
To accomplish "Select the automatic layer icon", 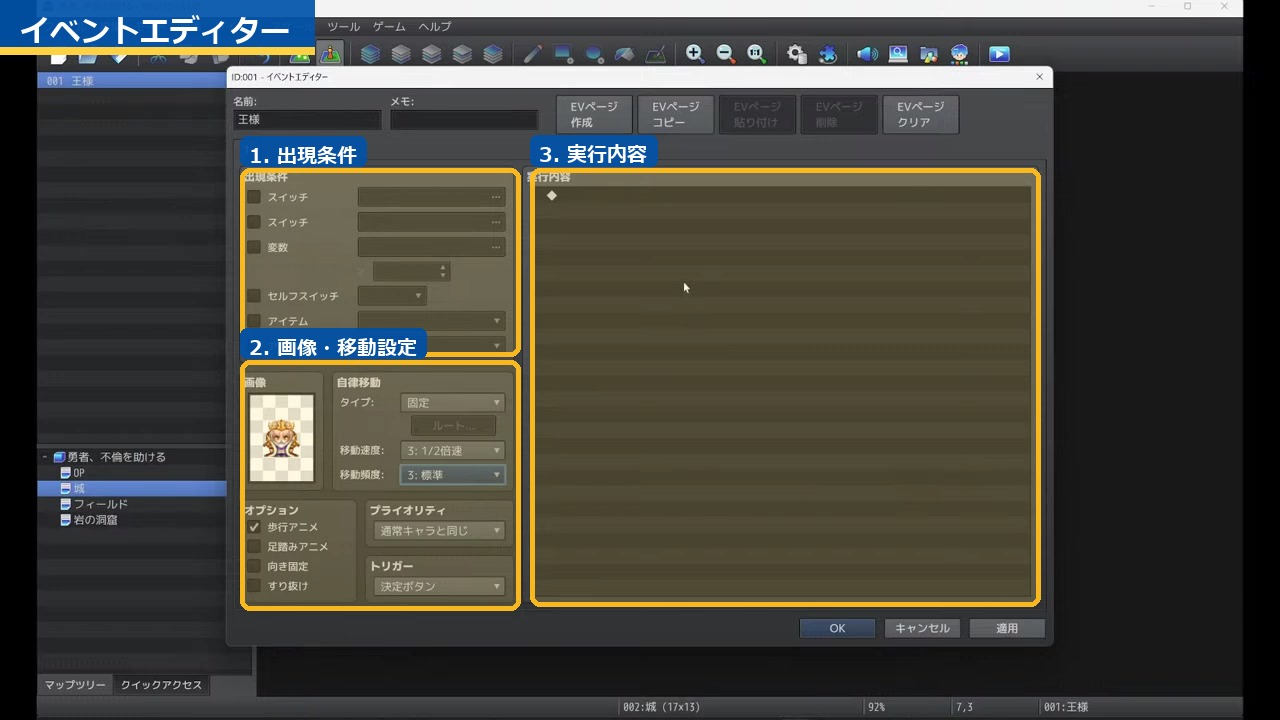I will 370,54.
